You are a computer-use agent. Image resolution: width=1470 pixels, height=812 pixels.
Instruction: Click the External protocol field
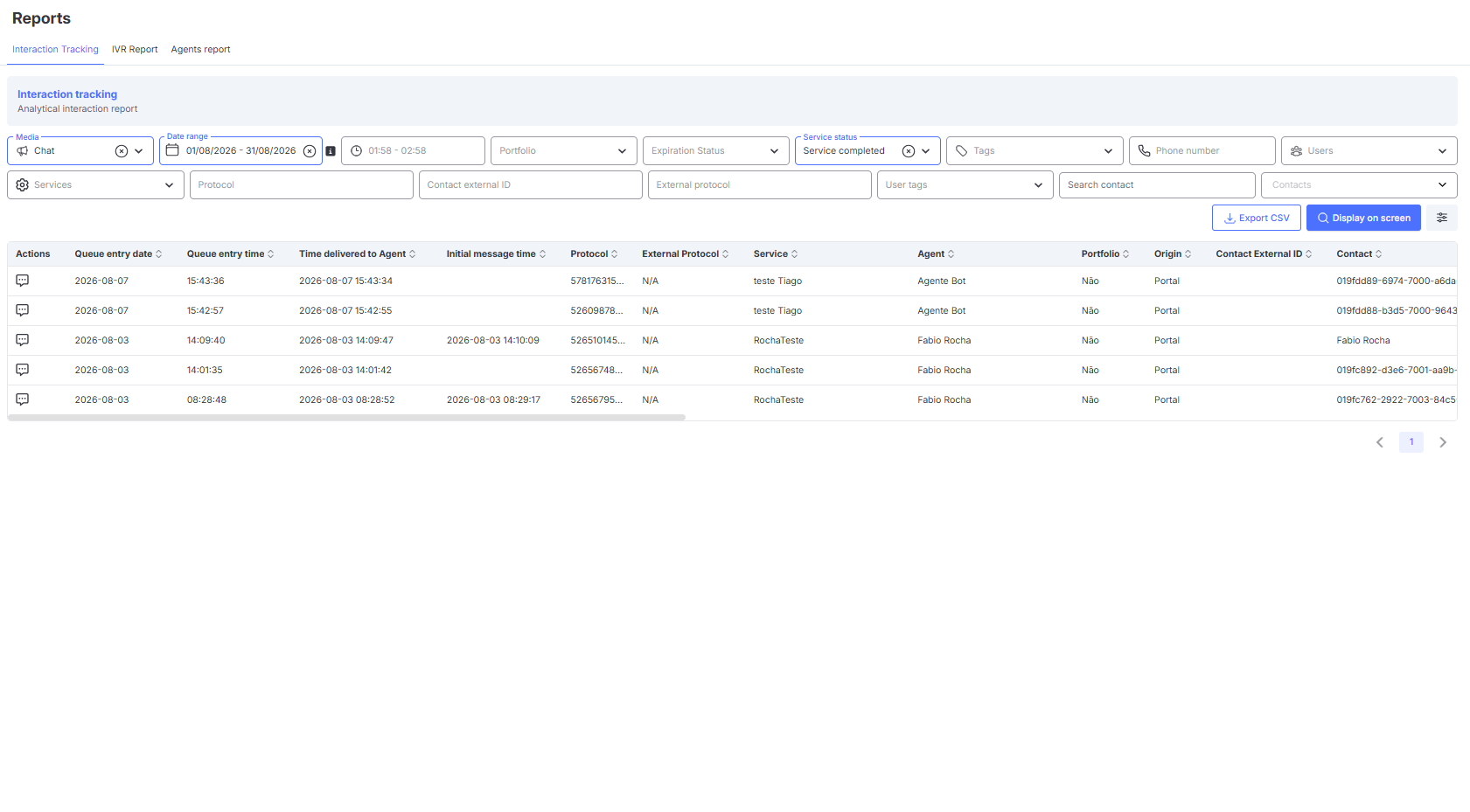coord(760,184)
